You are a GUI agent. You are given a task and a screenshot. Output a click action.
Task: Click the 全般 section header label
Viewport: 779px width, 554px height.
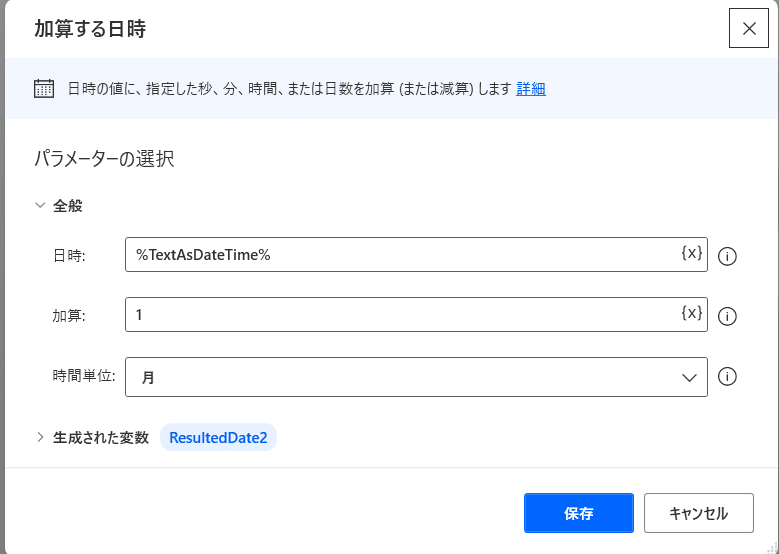pos(68,205)
